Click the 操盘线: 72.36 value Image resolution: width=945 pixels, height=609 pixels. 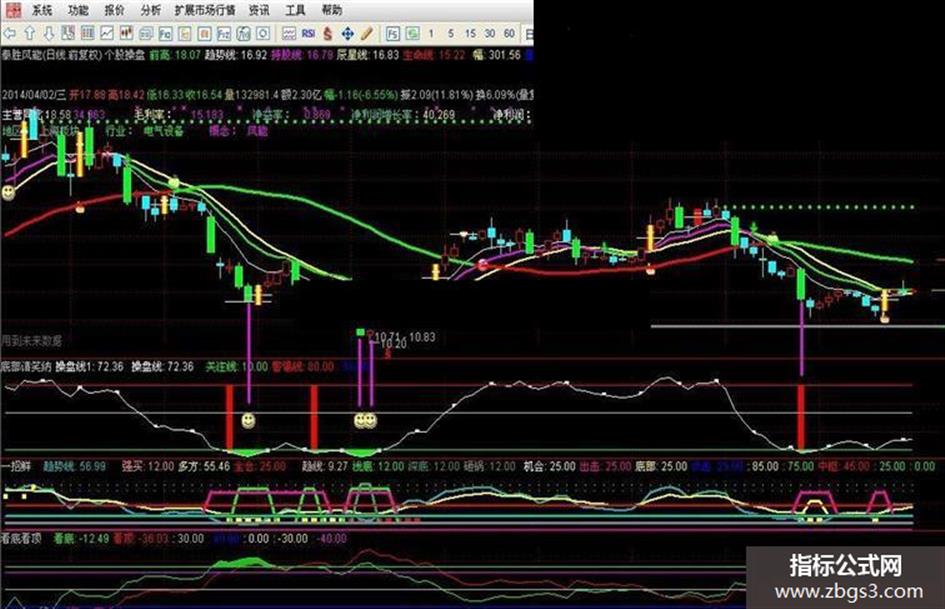point(163,367)
